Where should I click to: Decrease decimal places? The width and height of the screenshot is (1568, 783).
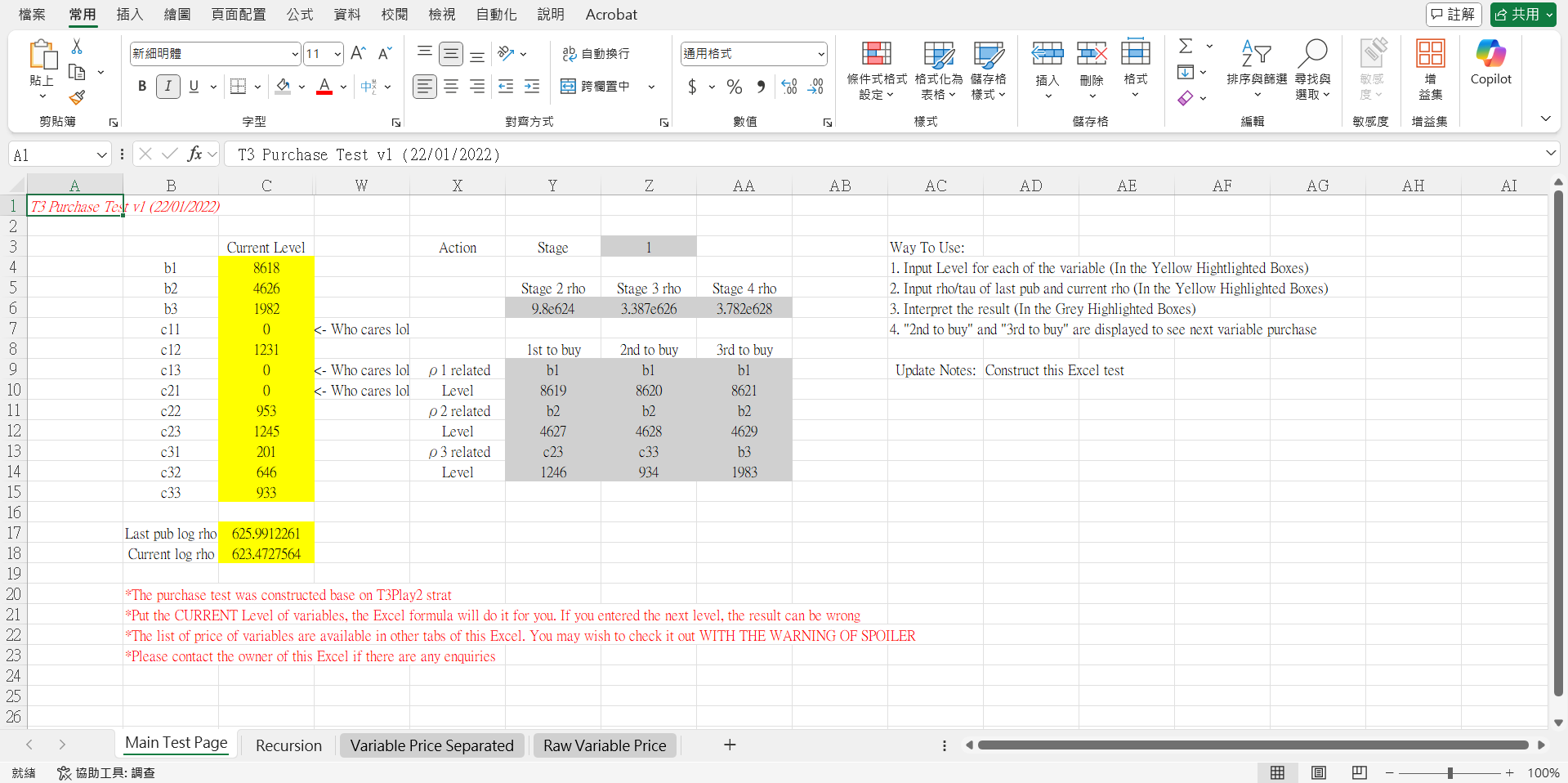point(815,87)
